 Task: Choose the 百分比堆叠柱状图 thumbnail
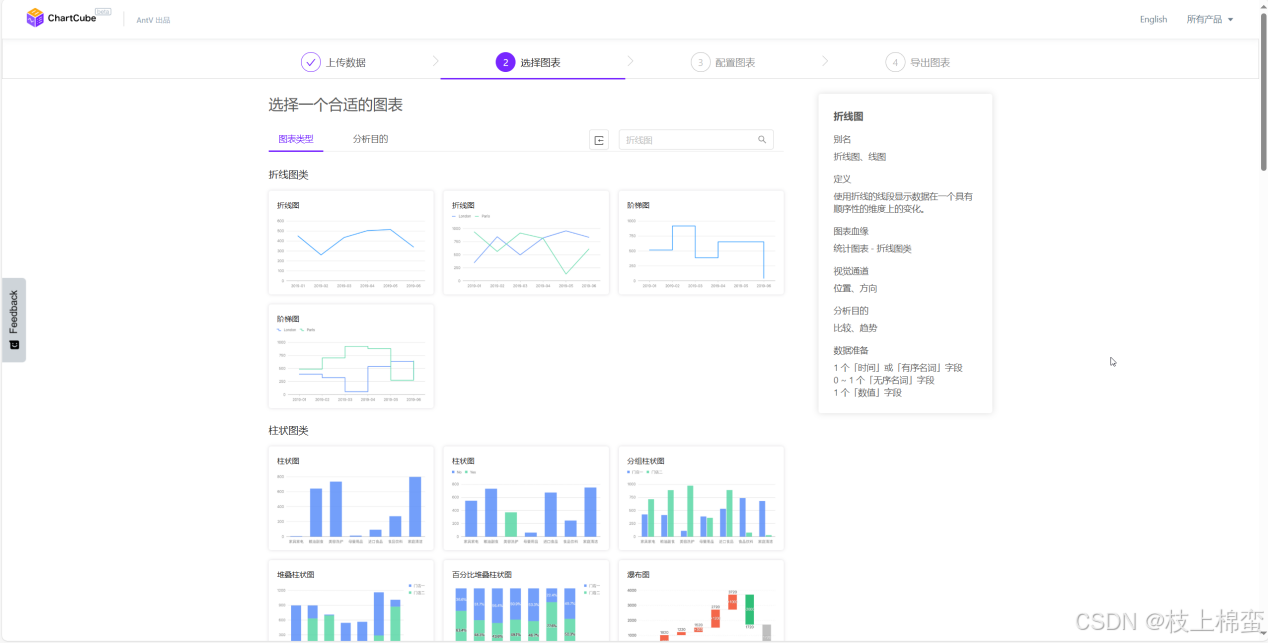pyautogui.click(x=526, y=601)
